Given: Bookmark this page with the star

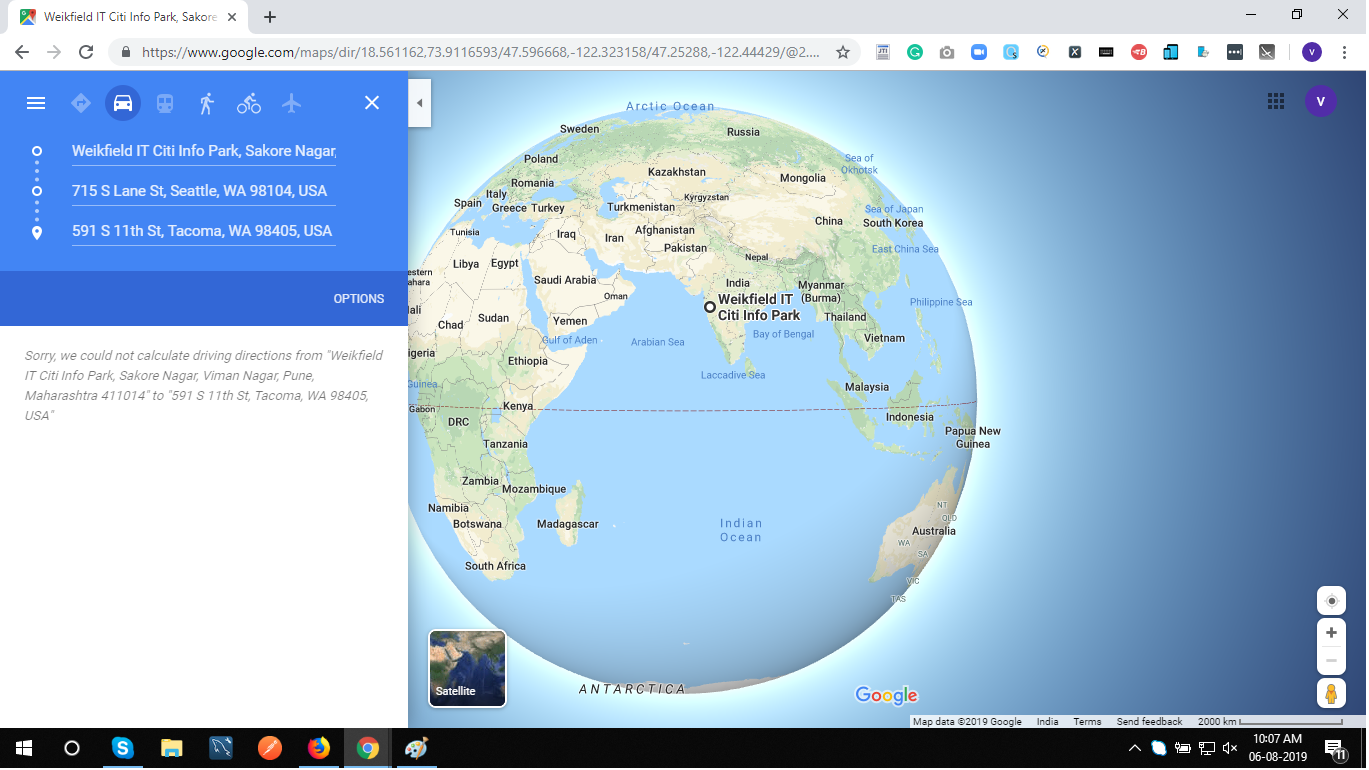Looking at the screenshot, I should 843,52.
